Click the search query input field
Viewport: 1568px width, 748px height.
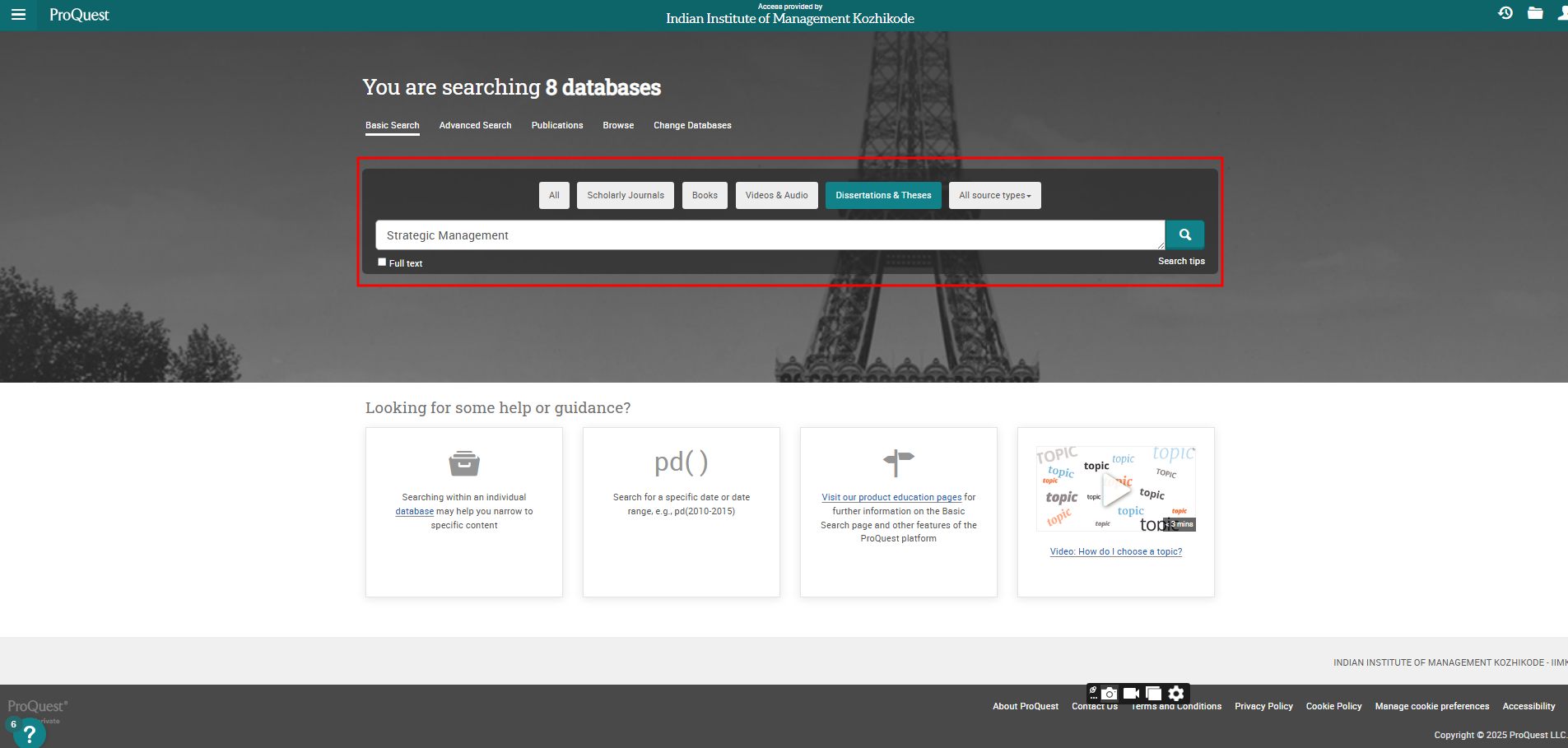click(770, 235)
